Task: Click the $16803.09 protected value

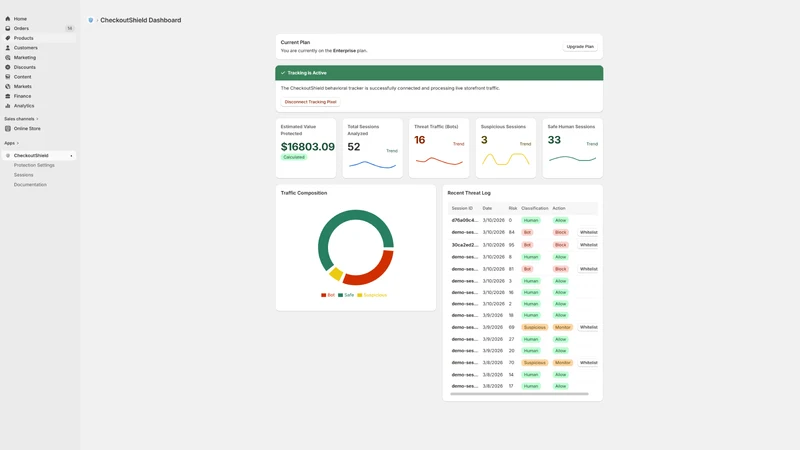Action: tap(308, 147)
